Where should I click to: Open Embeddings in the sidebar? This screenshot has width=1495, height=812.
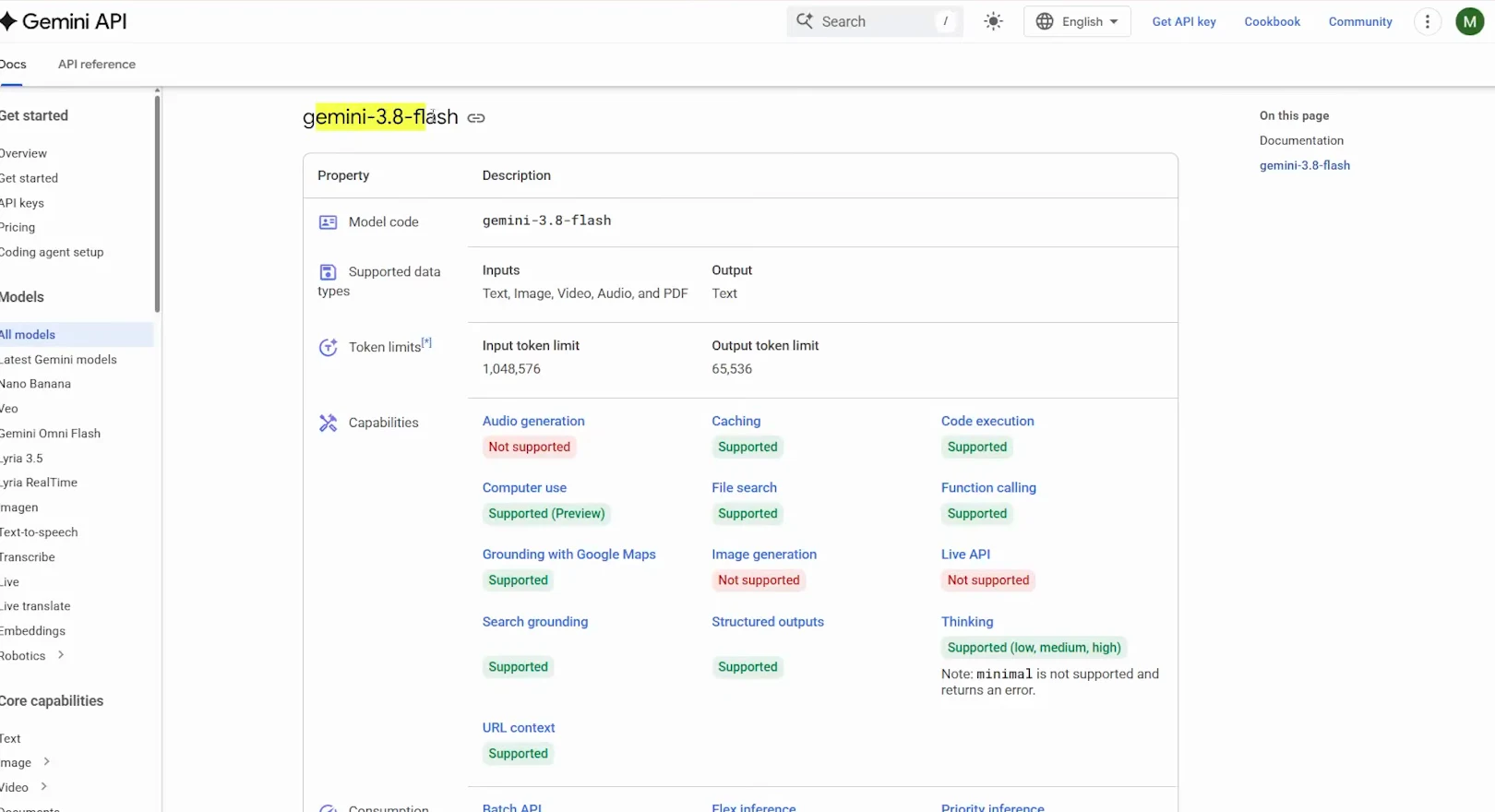[x=32, y=631]
